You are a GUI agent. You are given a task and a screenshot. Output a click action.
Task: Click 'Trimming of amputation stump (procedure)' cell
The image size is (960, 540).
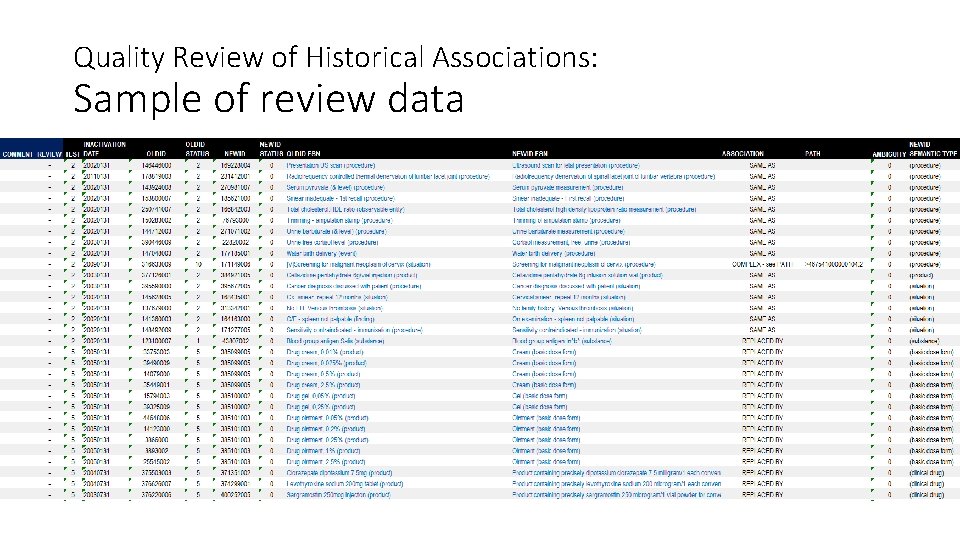click(x=566, y=220)
